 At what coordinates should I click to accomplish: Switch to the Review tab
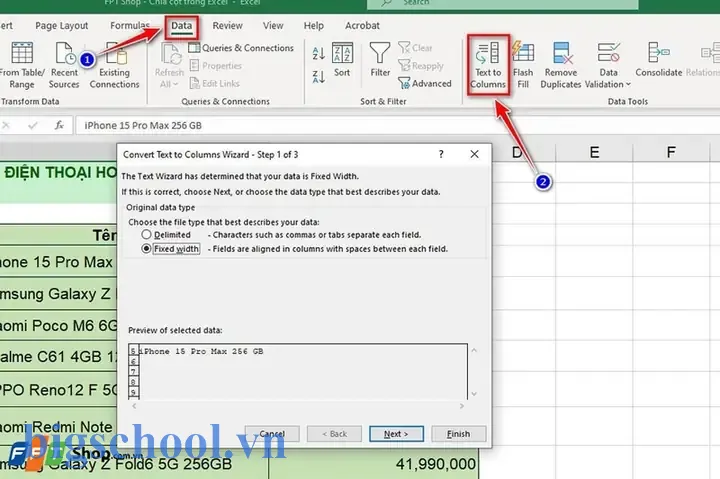tap(227, 26)
